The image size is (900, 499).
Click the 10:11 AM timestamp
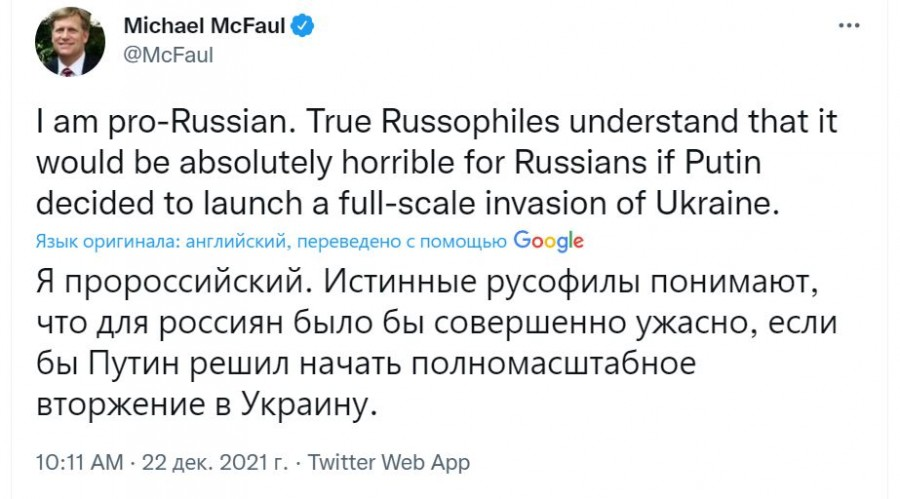pos(78,463)
